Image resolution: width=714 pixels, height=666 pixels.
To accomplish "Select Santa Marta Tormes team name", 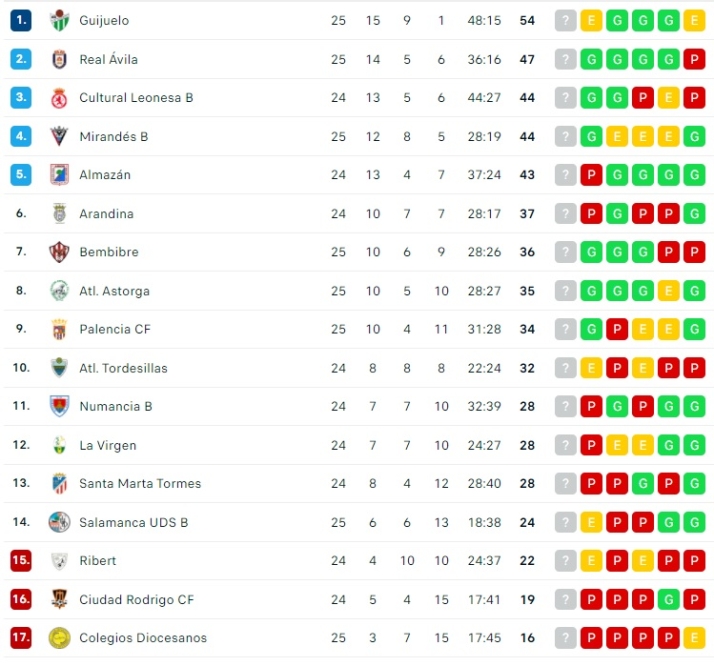I will 140,483.
